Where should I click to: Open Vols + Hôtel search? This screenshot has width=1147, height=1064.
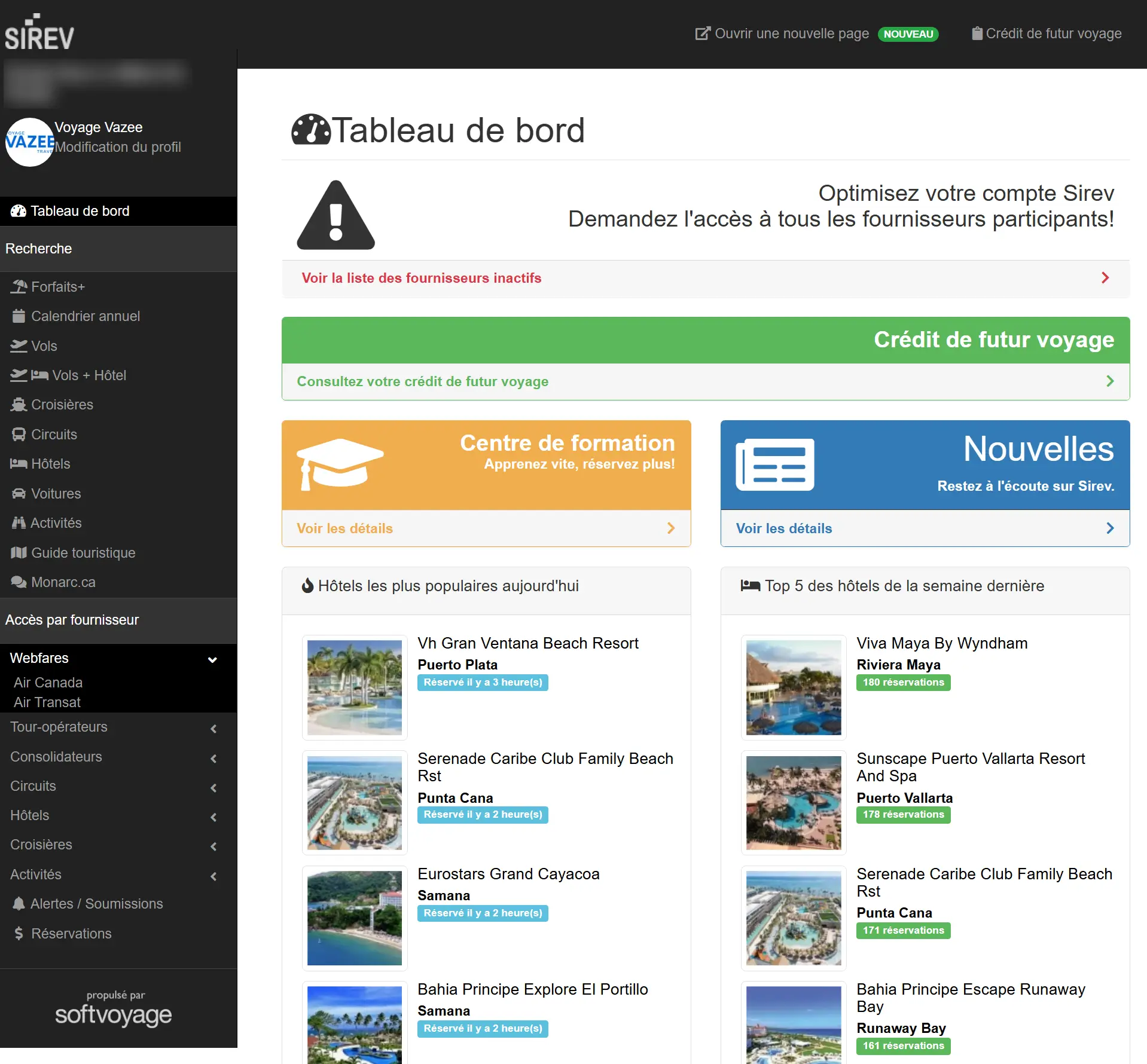(x=118, y=375)
